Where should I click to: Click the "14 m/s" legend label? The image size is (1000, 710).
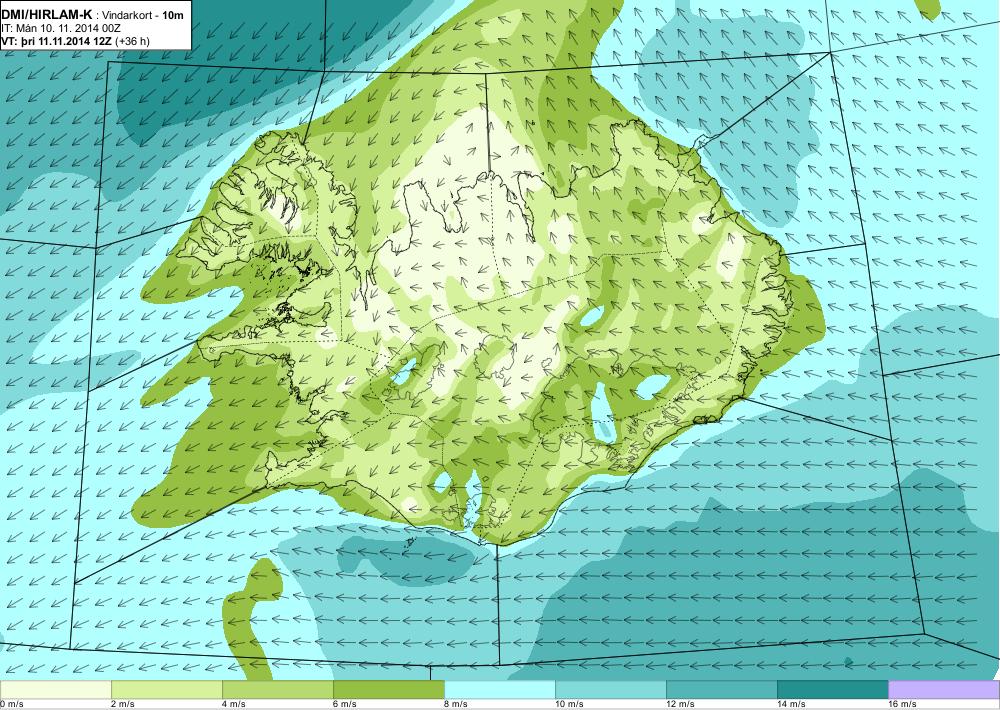791,704
